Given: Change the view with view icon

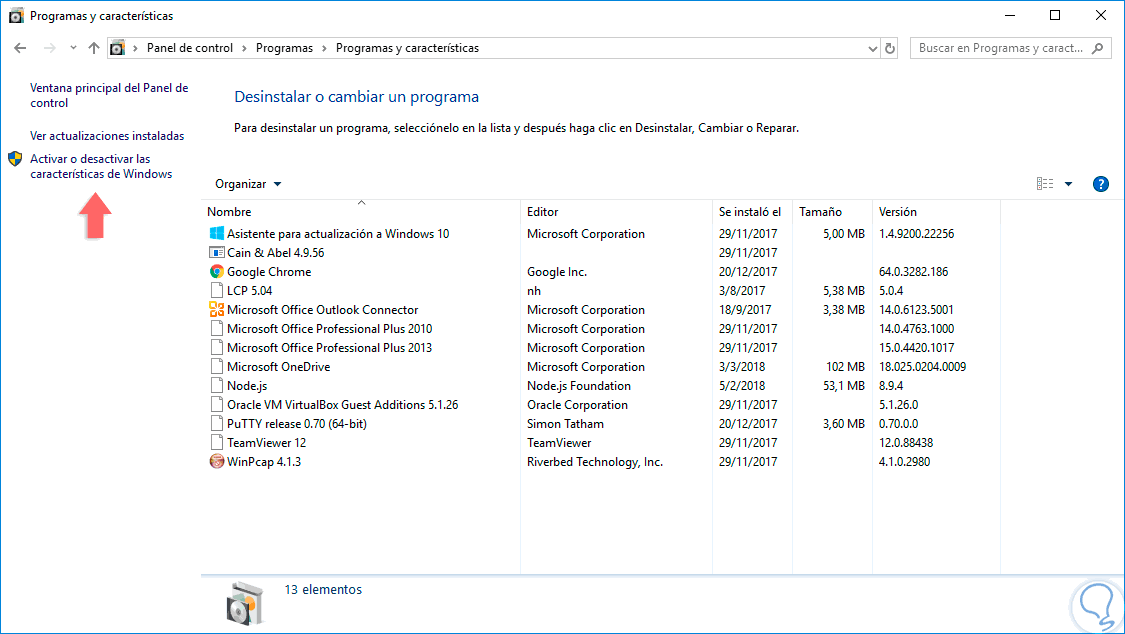Looking at the screenshot, I should coord(1045,184).
